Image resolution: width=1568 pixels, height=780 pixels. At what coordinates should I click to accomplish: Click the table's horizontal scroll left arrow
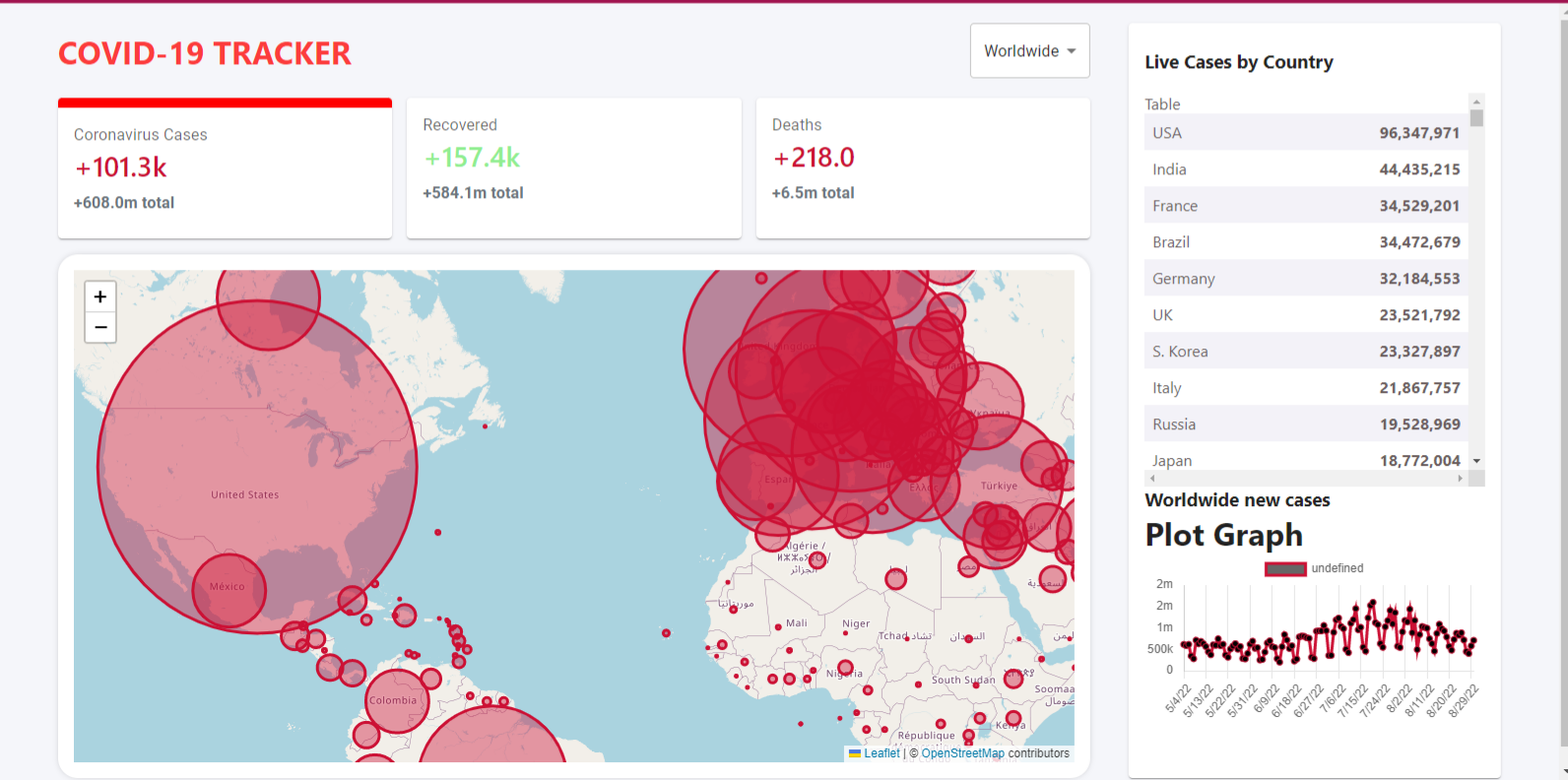point(1152,479)
